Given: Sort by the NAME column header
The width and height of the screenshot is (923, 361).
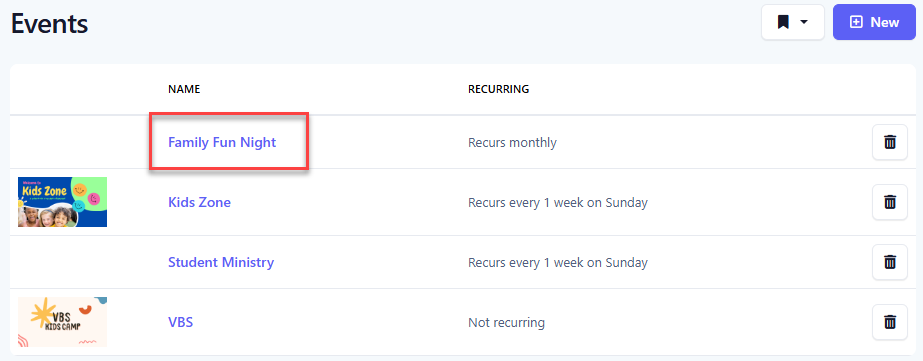Looking at the screenshot, I should coord(184,89).
